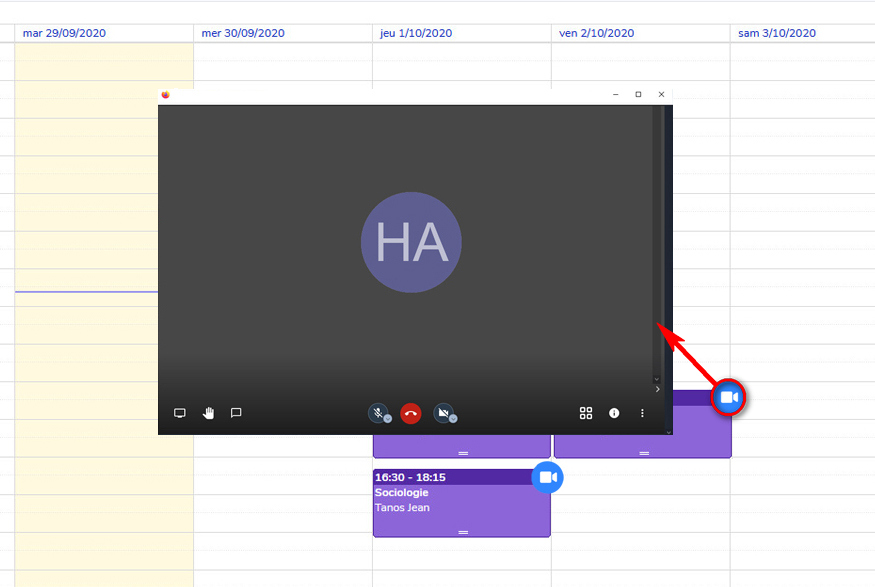Open the day mar 29/09/2020
Screen dimensions: 875x587
(64, 33)
